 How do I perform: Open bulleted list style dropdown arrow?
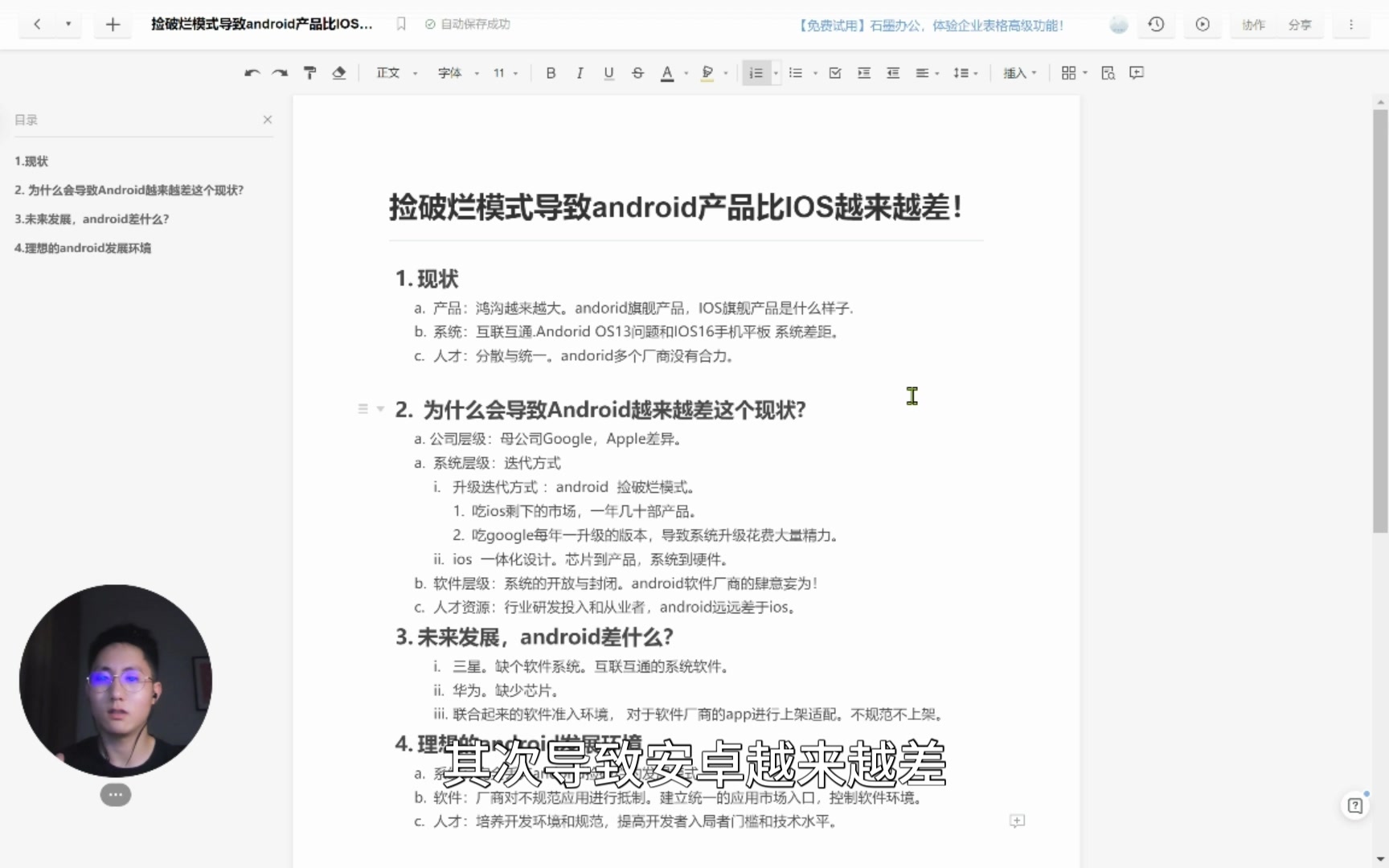pyautogui.click(x=815, y=73)
